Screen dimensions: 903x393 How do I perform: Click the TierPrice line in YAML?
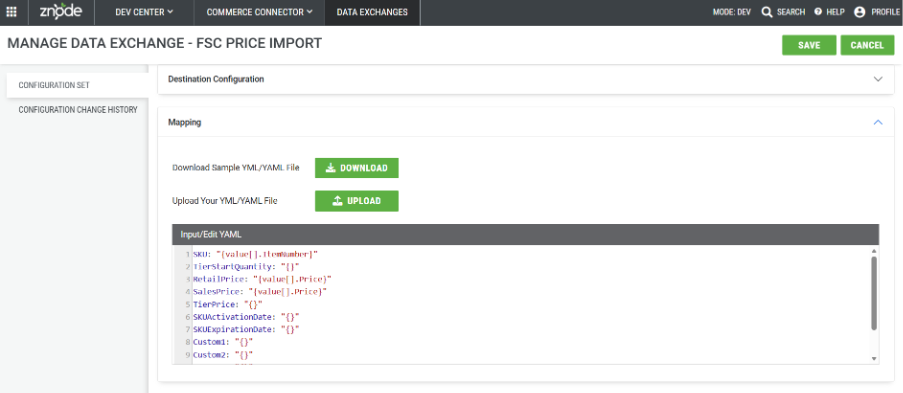227,304
